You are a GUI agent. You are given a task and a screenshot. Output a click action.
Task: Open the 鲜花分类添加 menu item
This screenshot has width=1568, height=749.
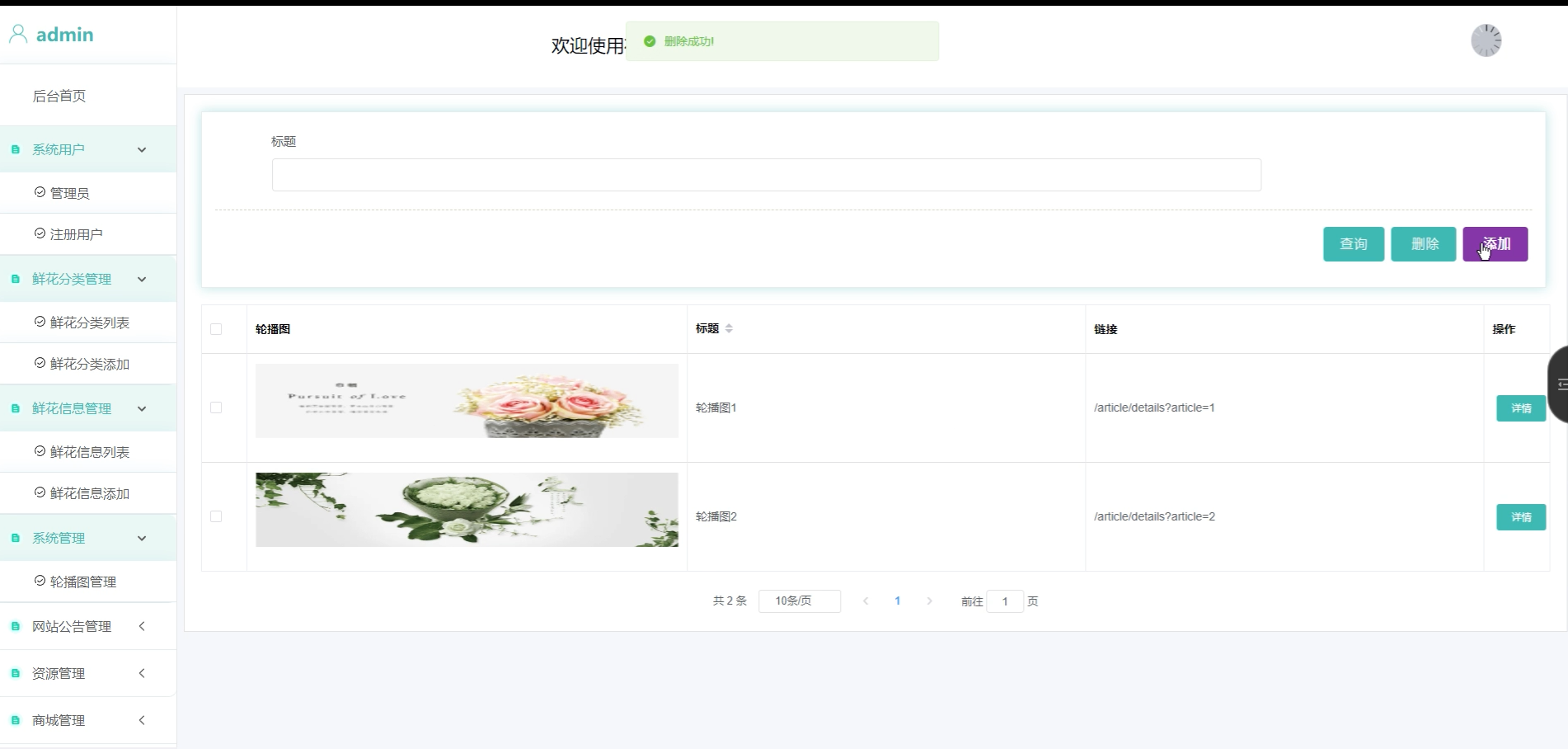88,364
